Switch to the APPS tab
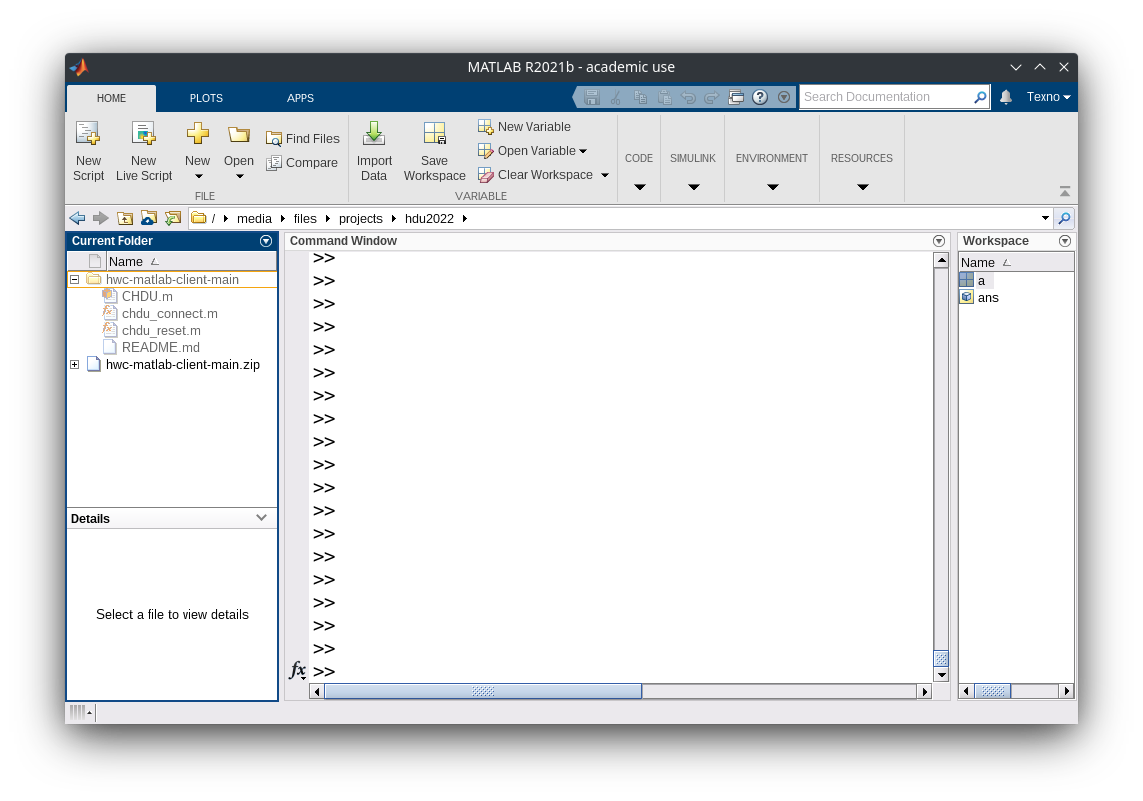The width and height of the screenshot is (1143, 801). (x=300, y=98)
